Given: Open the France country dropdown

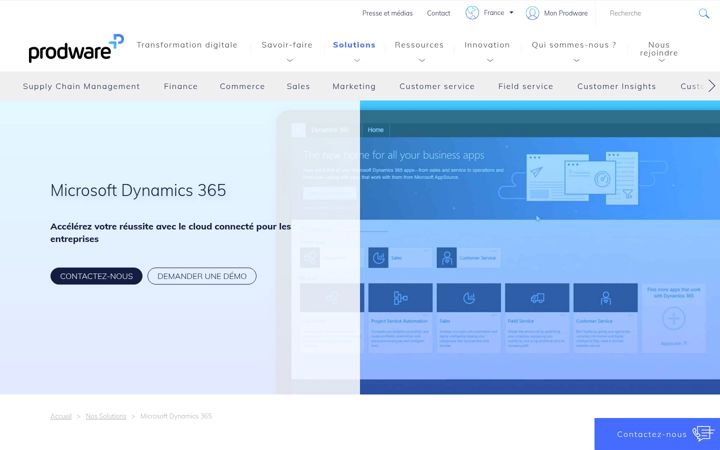Looking at the screenshot, I should tap(498, 13).
